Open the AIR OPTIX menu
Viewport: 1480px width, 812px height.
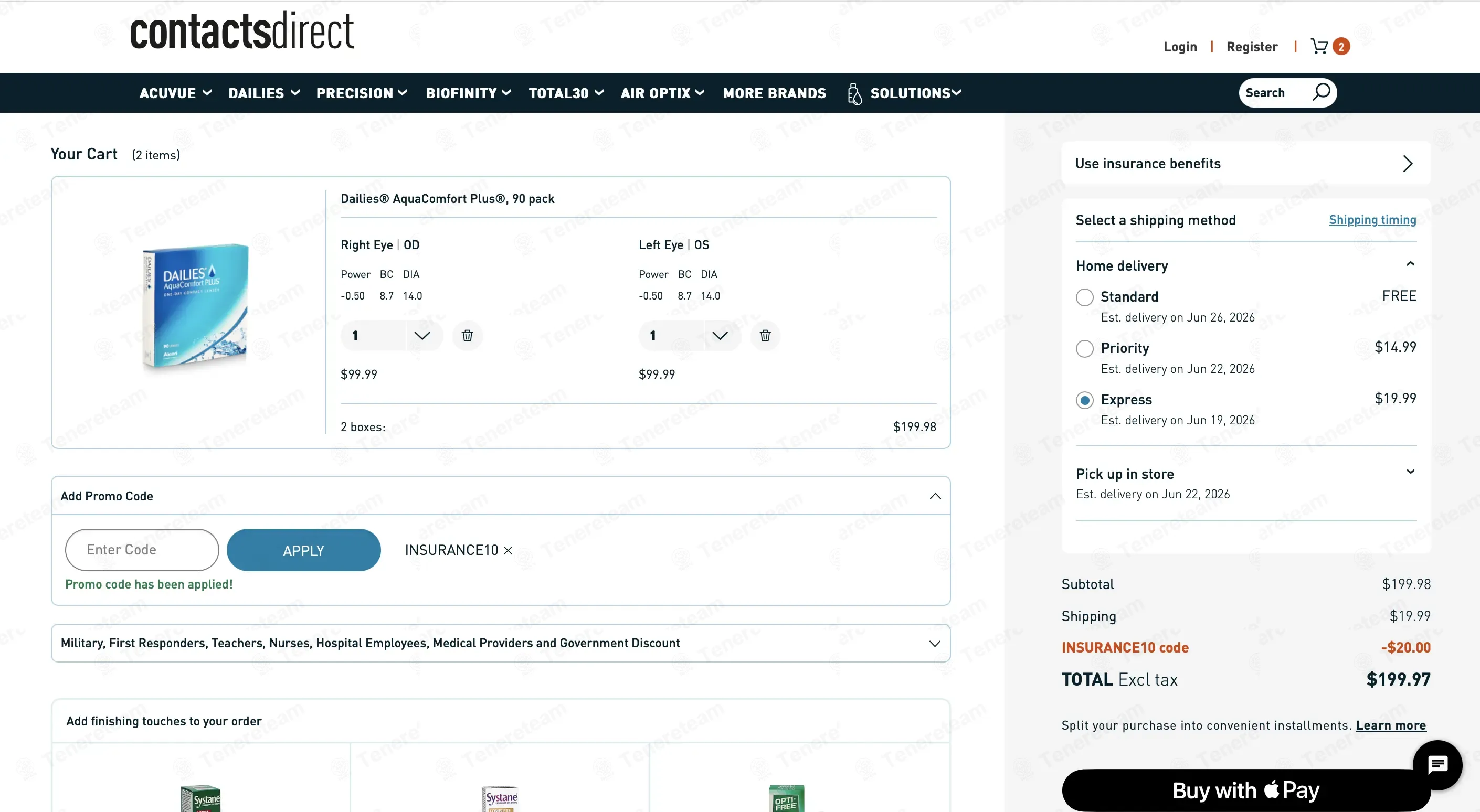point(662,93)
